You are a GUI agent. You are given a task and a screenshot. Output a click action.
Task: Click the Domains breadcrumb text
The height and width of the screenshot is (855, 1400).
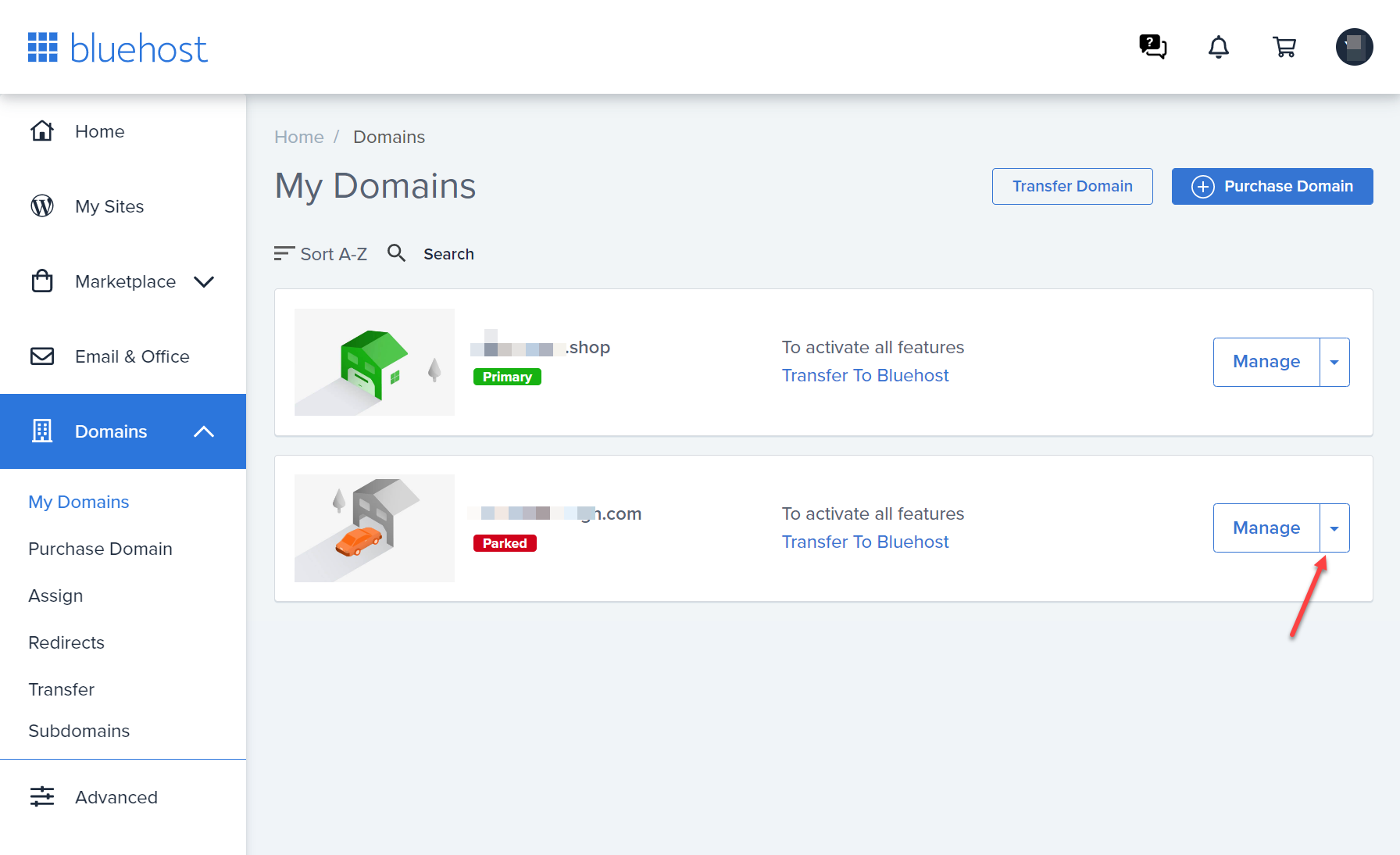tap(389, 137)
